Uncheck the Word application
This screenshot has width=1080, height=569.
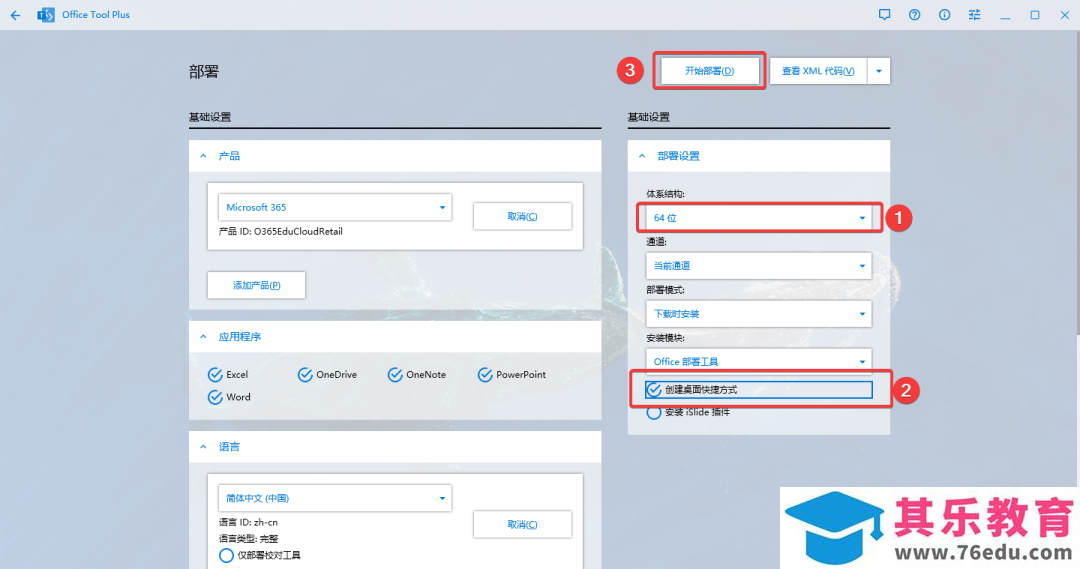229,397
